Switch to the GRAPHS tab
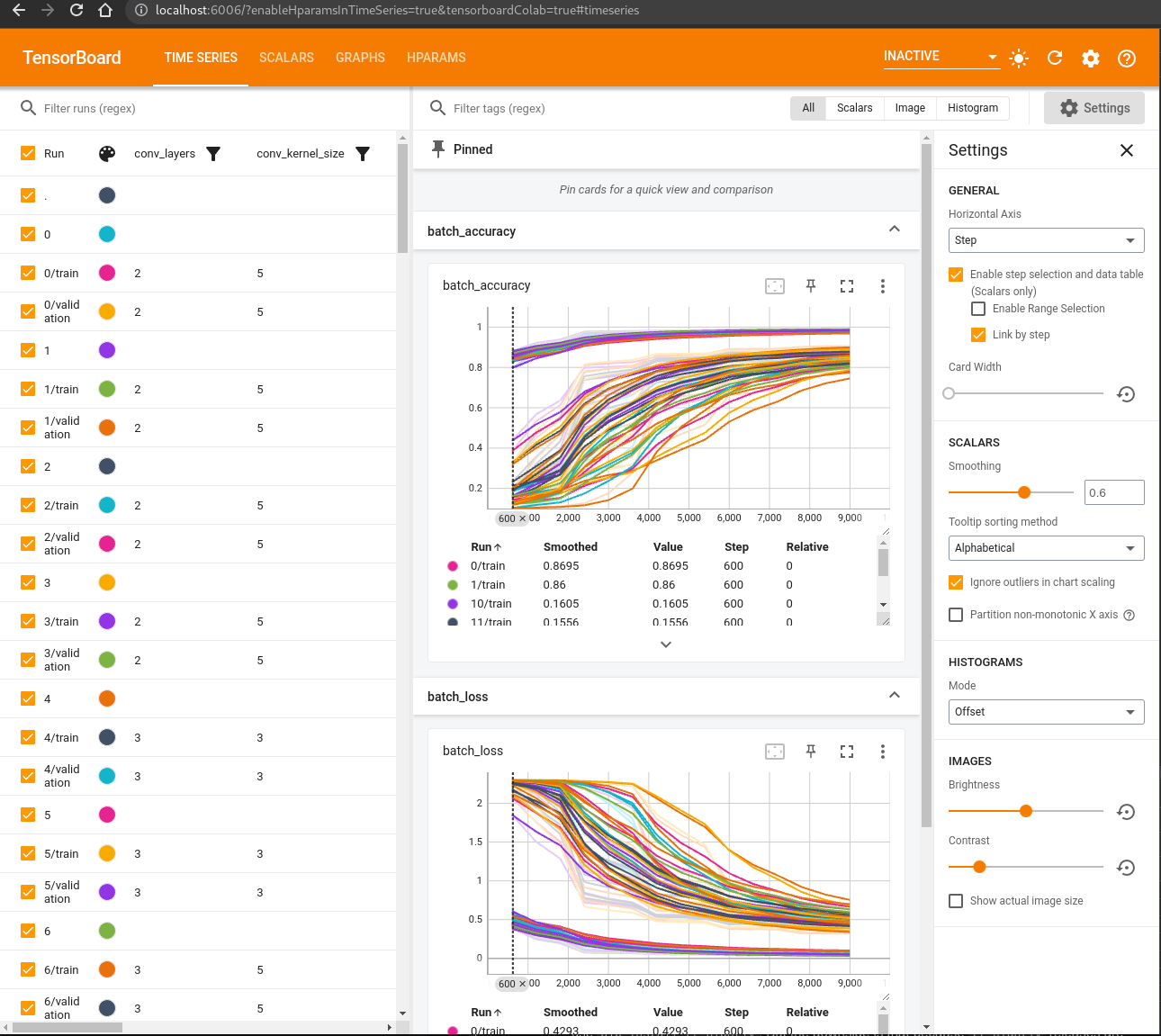 (360, 58)
